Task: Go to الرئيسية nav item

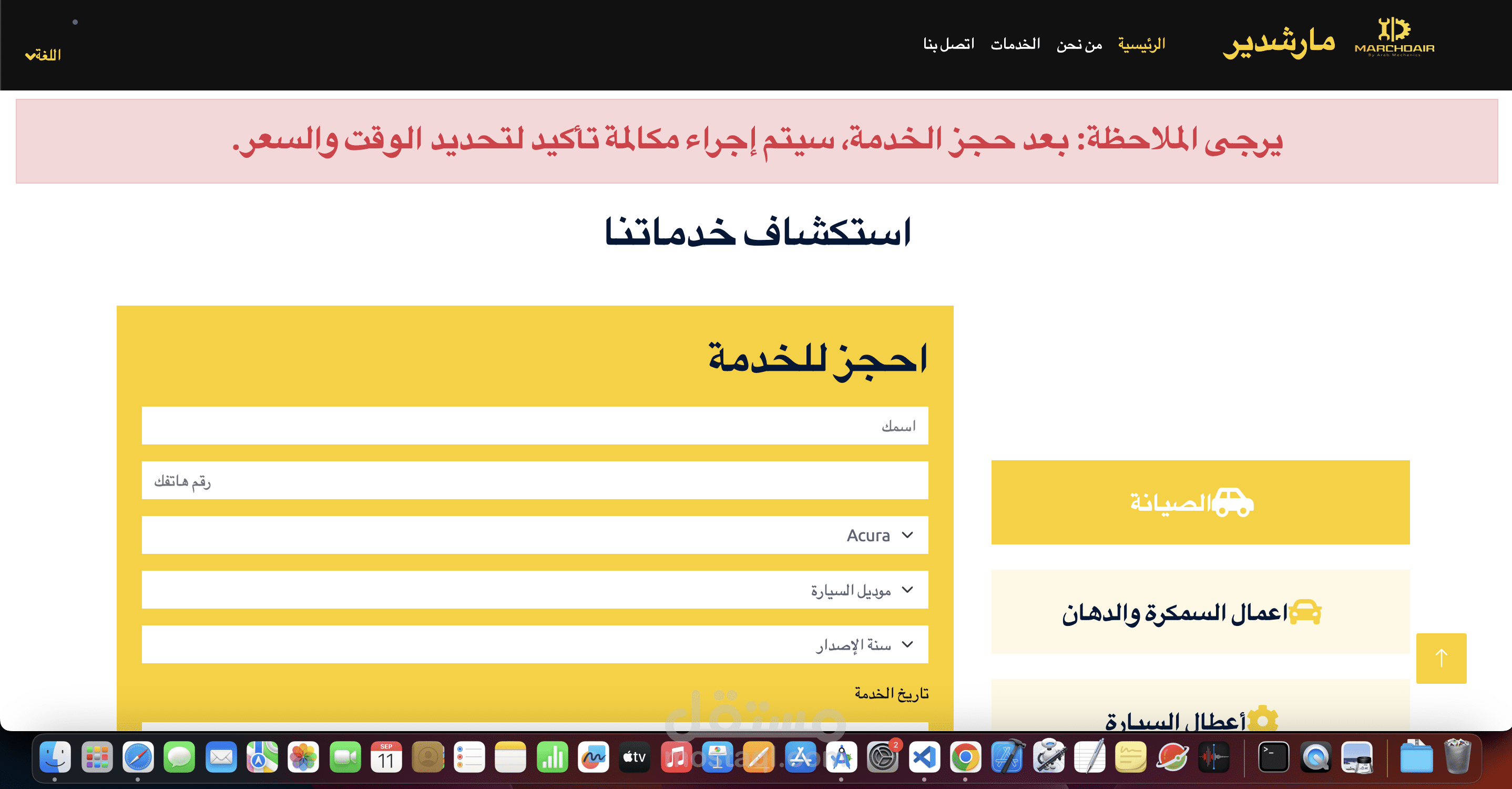Action: [x=1141, y=44]
